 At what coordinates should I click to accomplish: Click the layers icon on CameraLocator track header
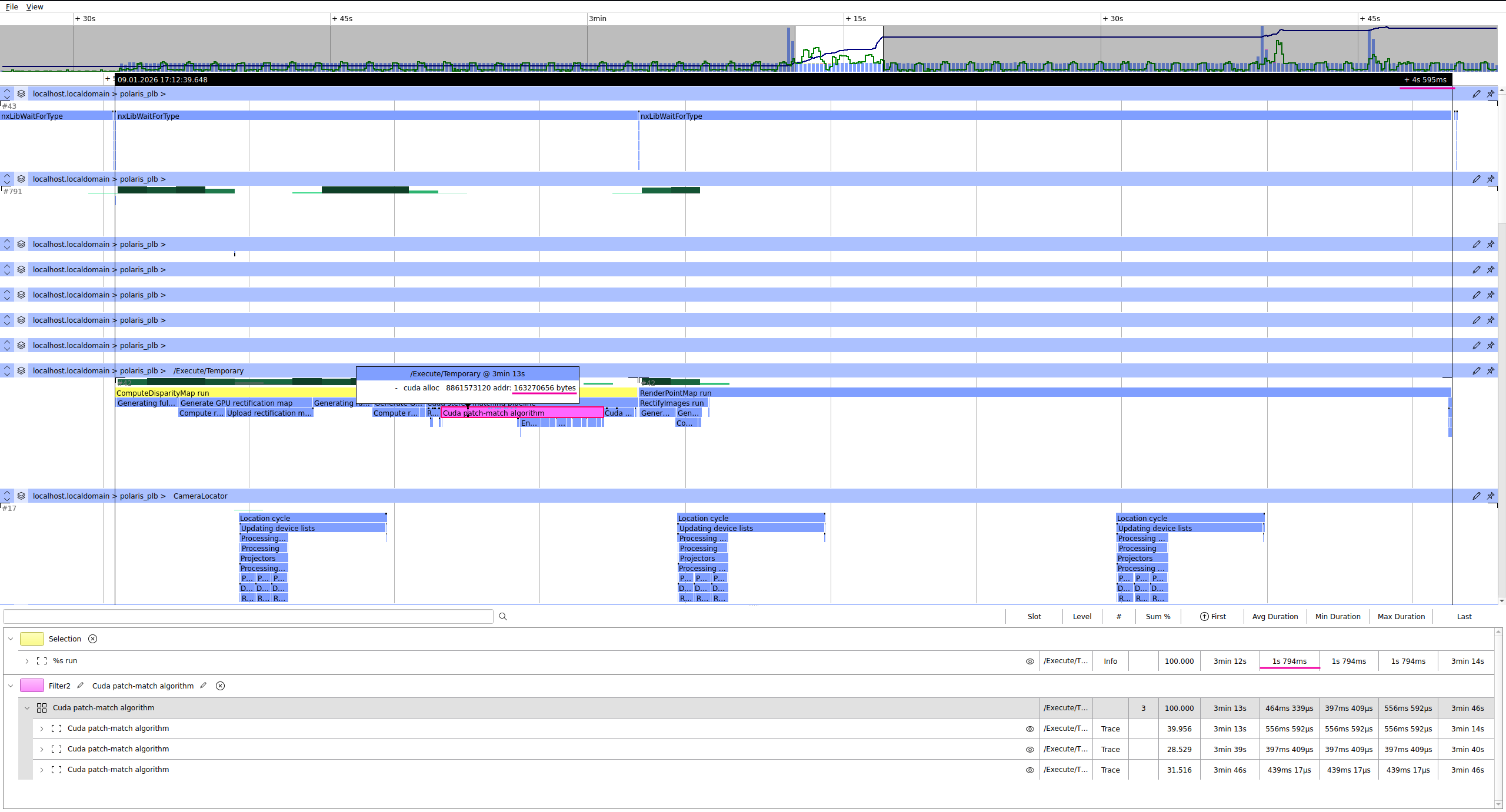click(x=21, y=496)
